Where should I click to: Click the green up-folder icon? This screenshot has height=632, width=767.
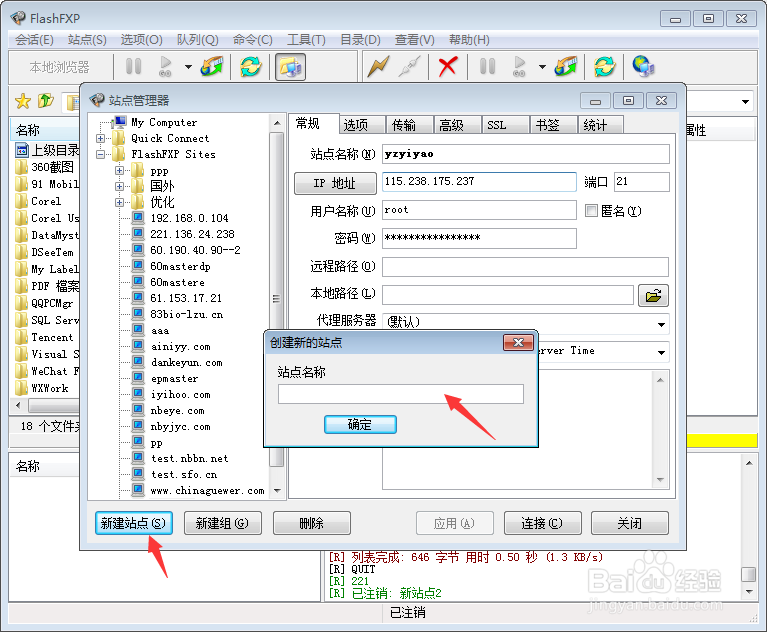(45, 101)
